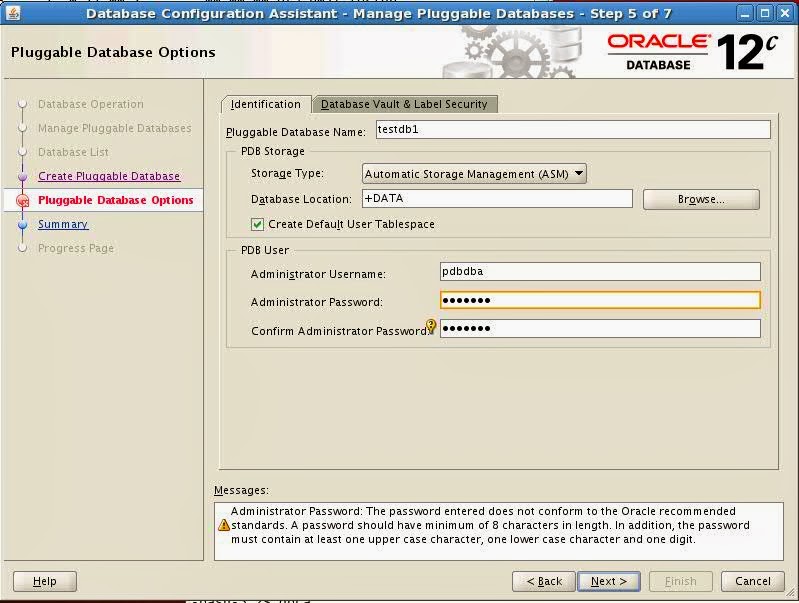Image resolution: width=799 pixels, height=603 pixels.
Task: Click the disabled Finish button
Action: click(x=680, y=582)
